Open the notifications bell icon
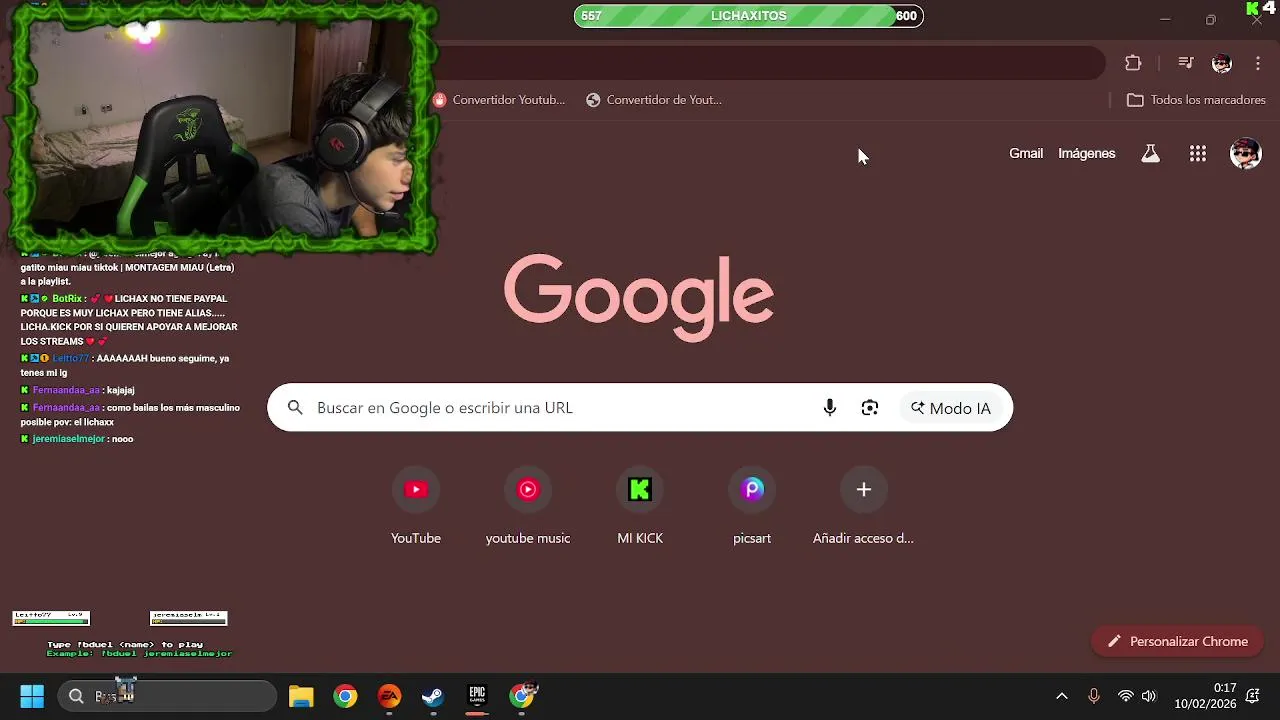Viewport: 1280px width, 720px height. pos(1253,696)
